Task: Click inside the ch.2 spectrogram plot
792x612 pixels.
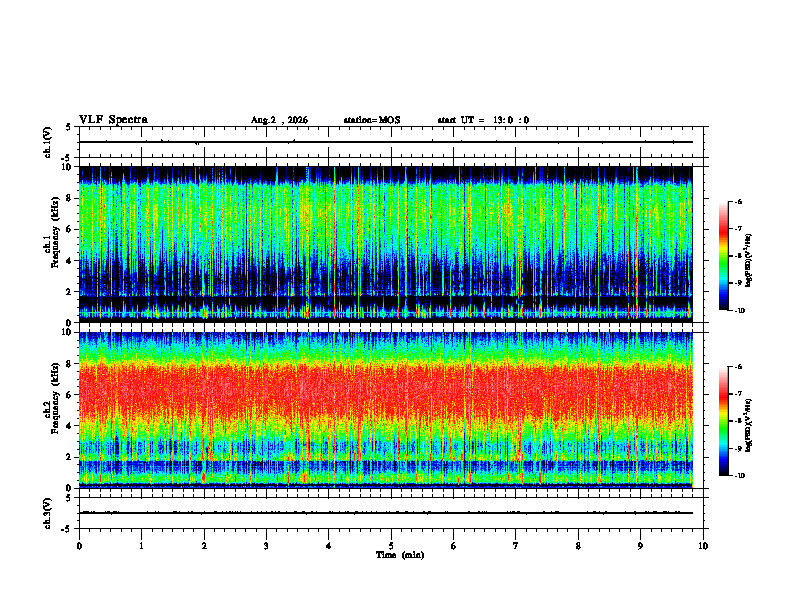Action: click(x=386, y=410)
